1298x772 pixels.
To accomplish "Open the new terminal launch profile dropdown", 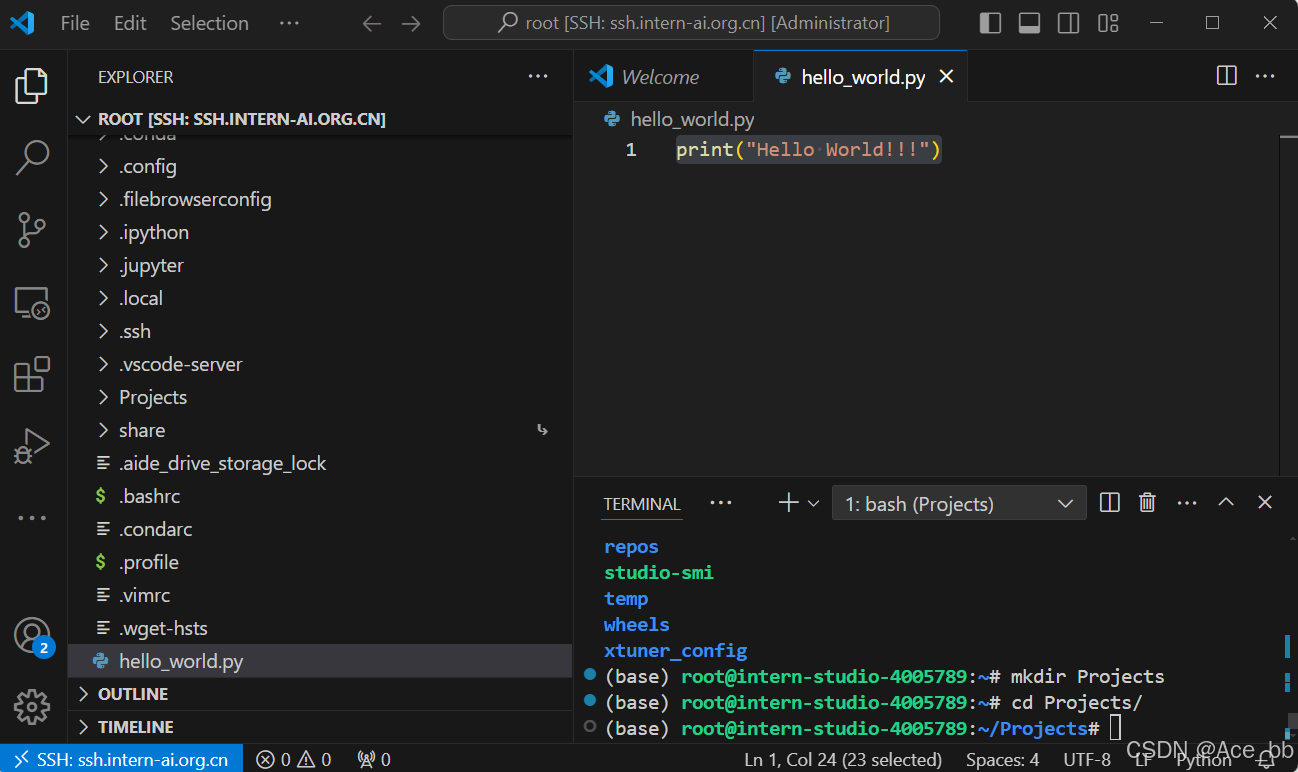I will [814, 503].
